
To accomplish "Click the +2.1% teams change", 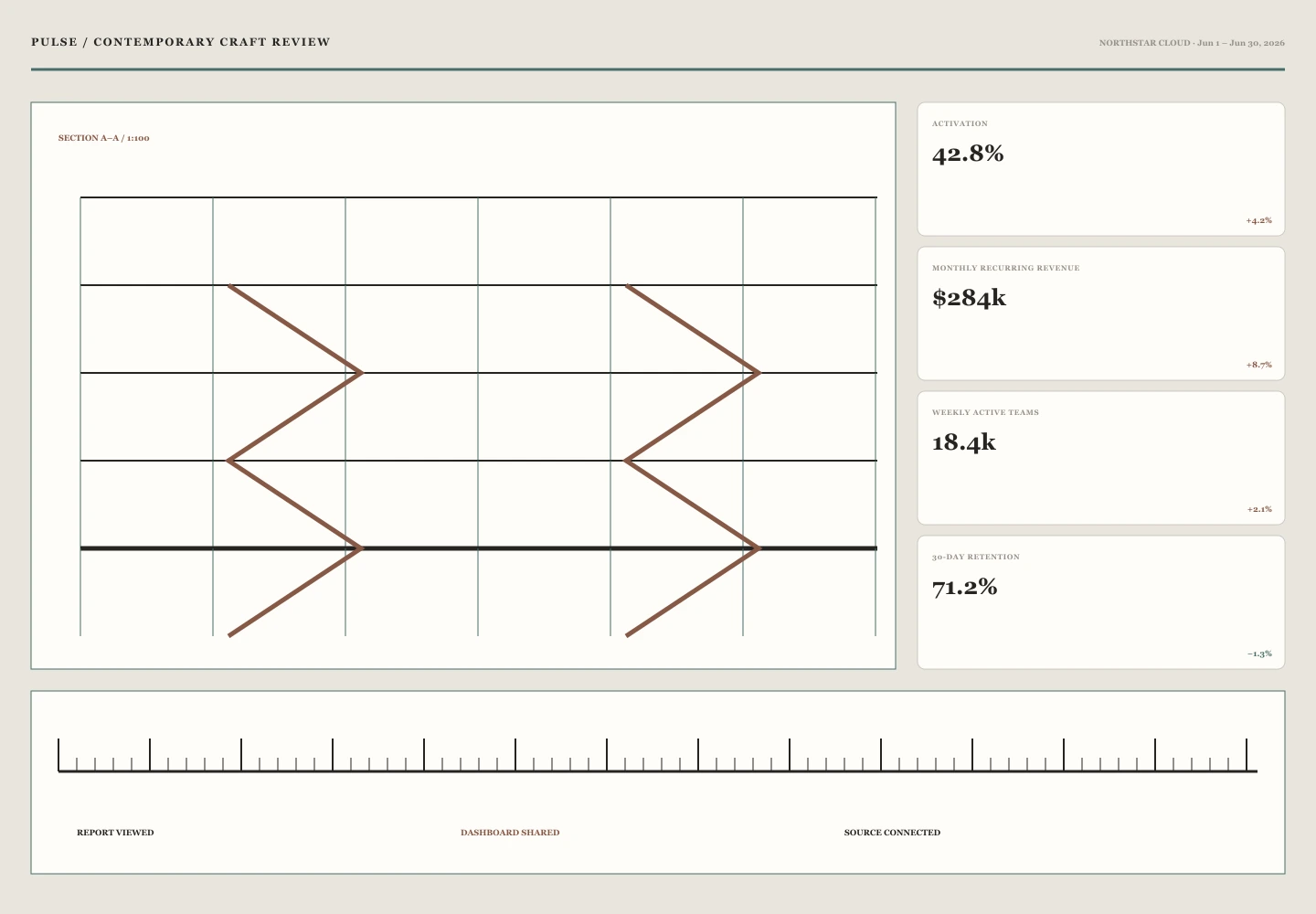I will (x=1258, y=509).
